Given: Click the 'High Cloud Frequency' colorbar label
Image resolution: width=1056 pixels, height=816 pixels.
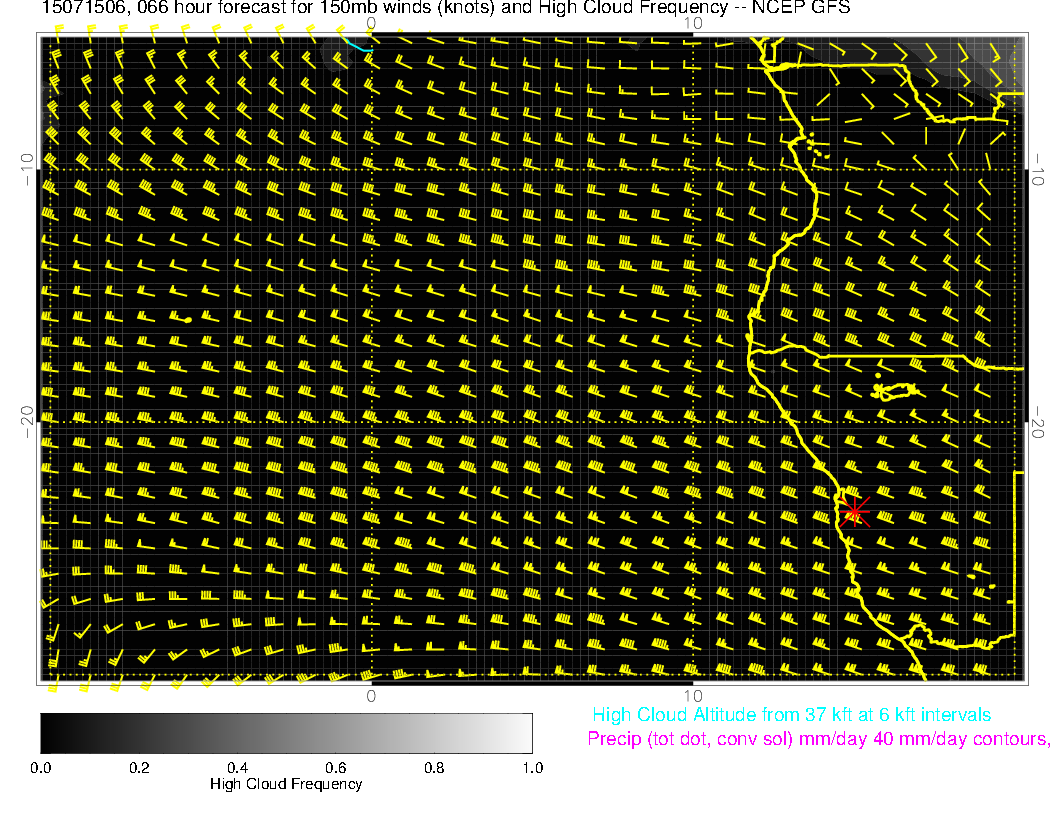Looking at the screenshot, I should click(286, 784).
